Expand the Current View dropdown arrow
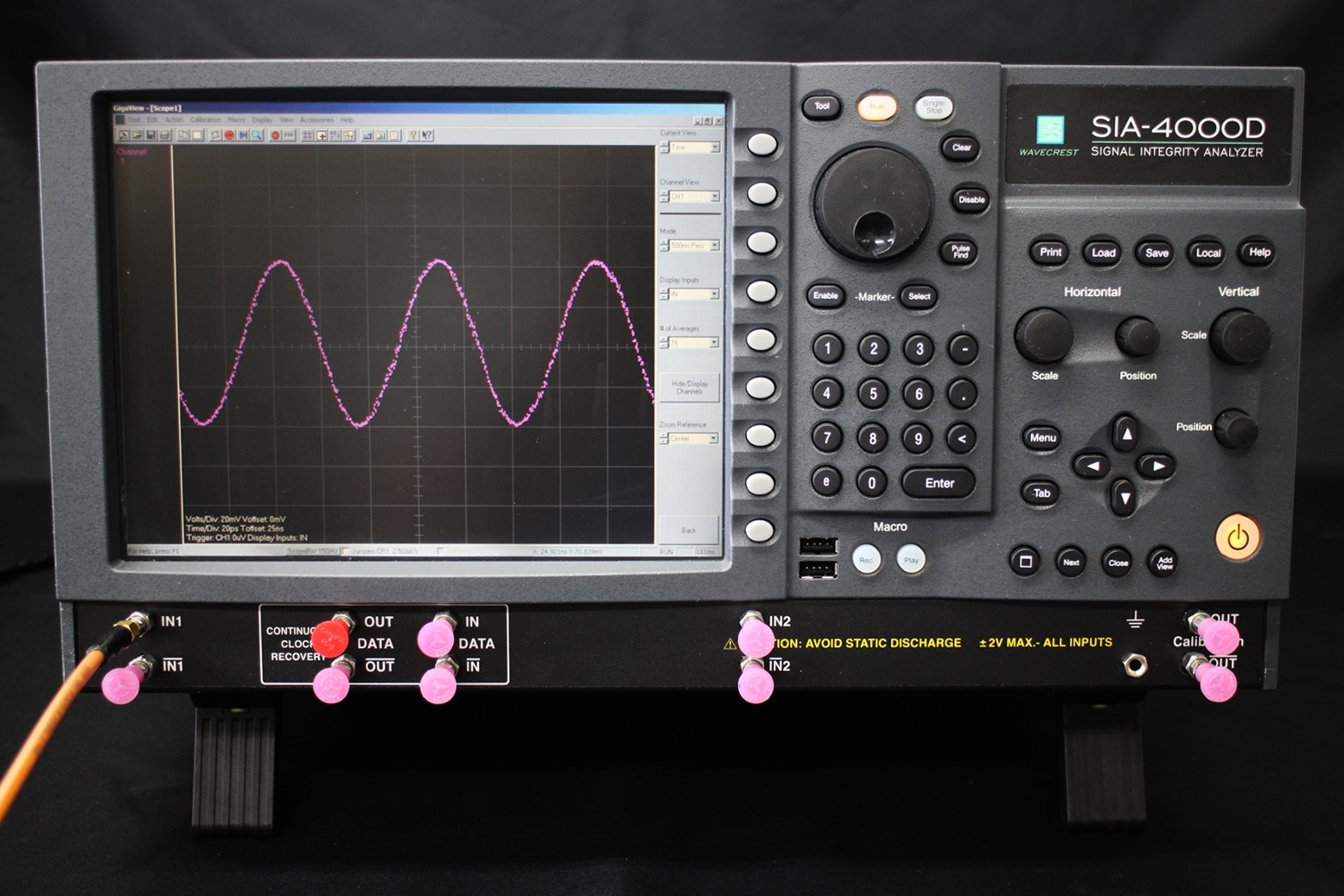This screenshot has height=896, width=1344. 715,148
